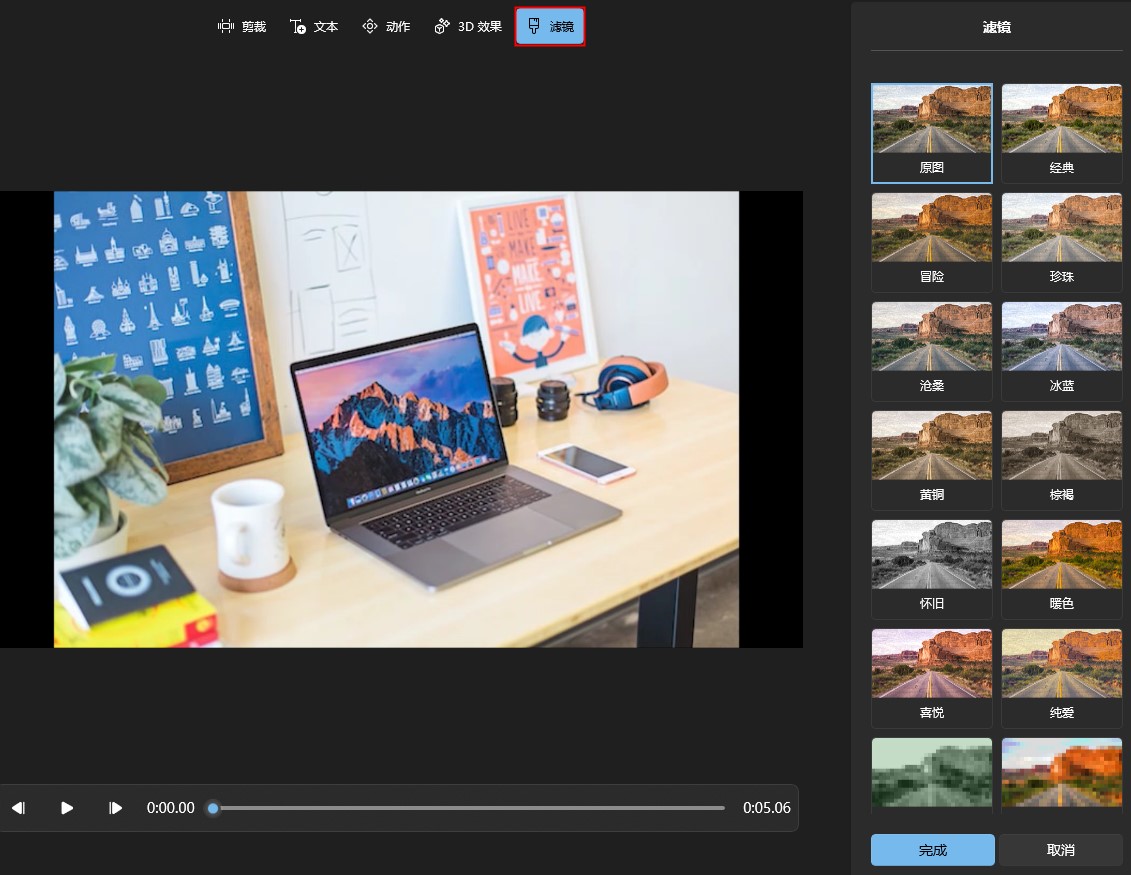Apply the 冰蓝 filter
This screenshot has width=1131, height=875.
[1061, 351]
